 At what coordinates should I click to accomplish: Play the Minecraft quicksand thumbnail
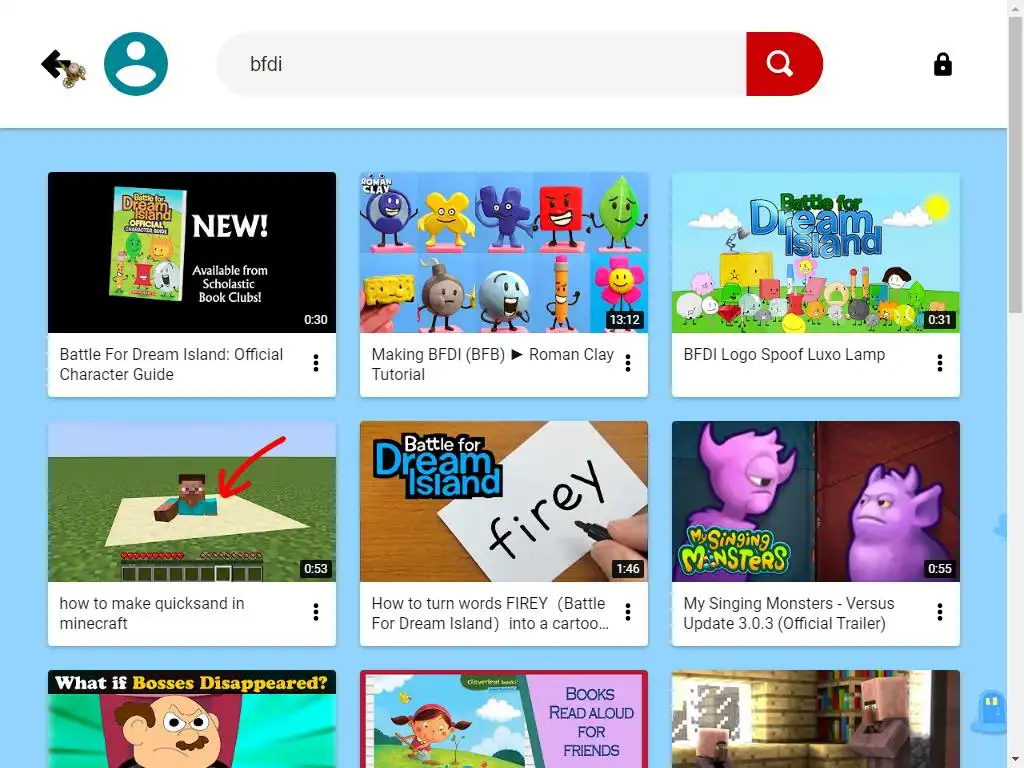[x=192, y=502]
